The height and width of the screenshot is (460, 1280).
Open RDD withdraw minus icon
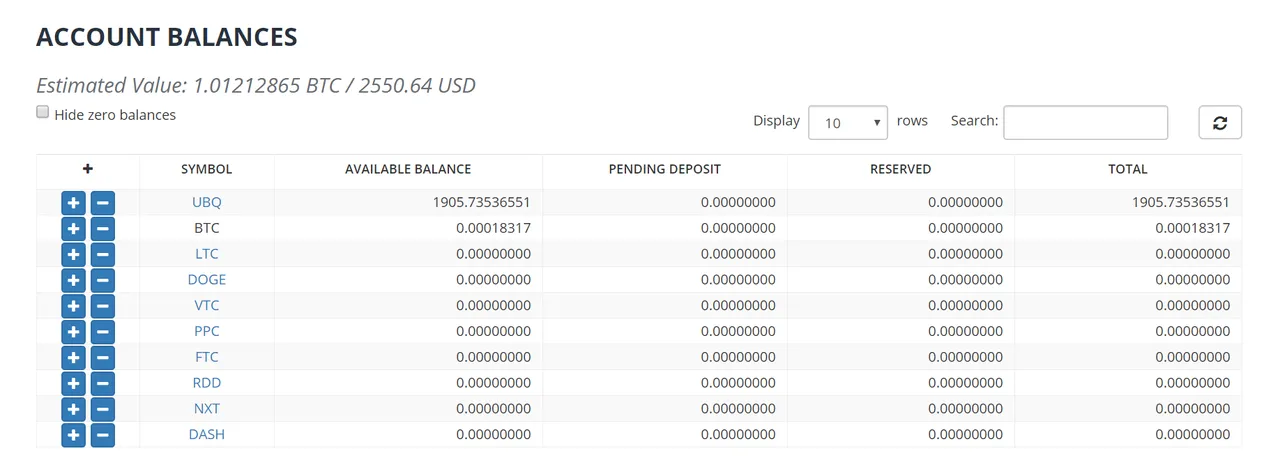click(102, 383)
